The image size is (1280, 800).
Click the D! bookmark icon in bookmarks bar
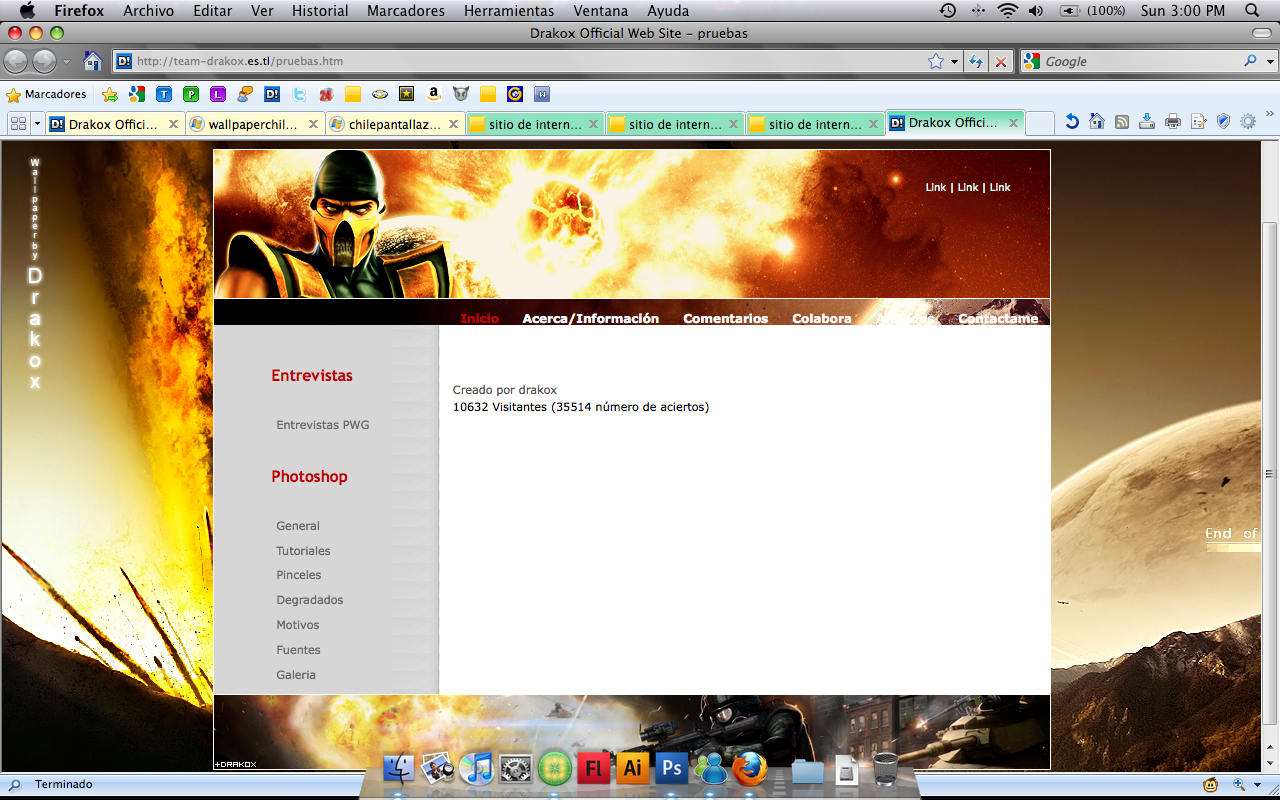point(272,95)
